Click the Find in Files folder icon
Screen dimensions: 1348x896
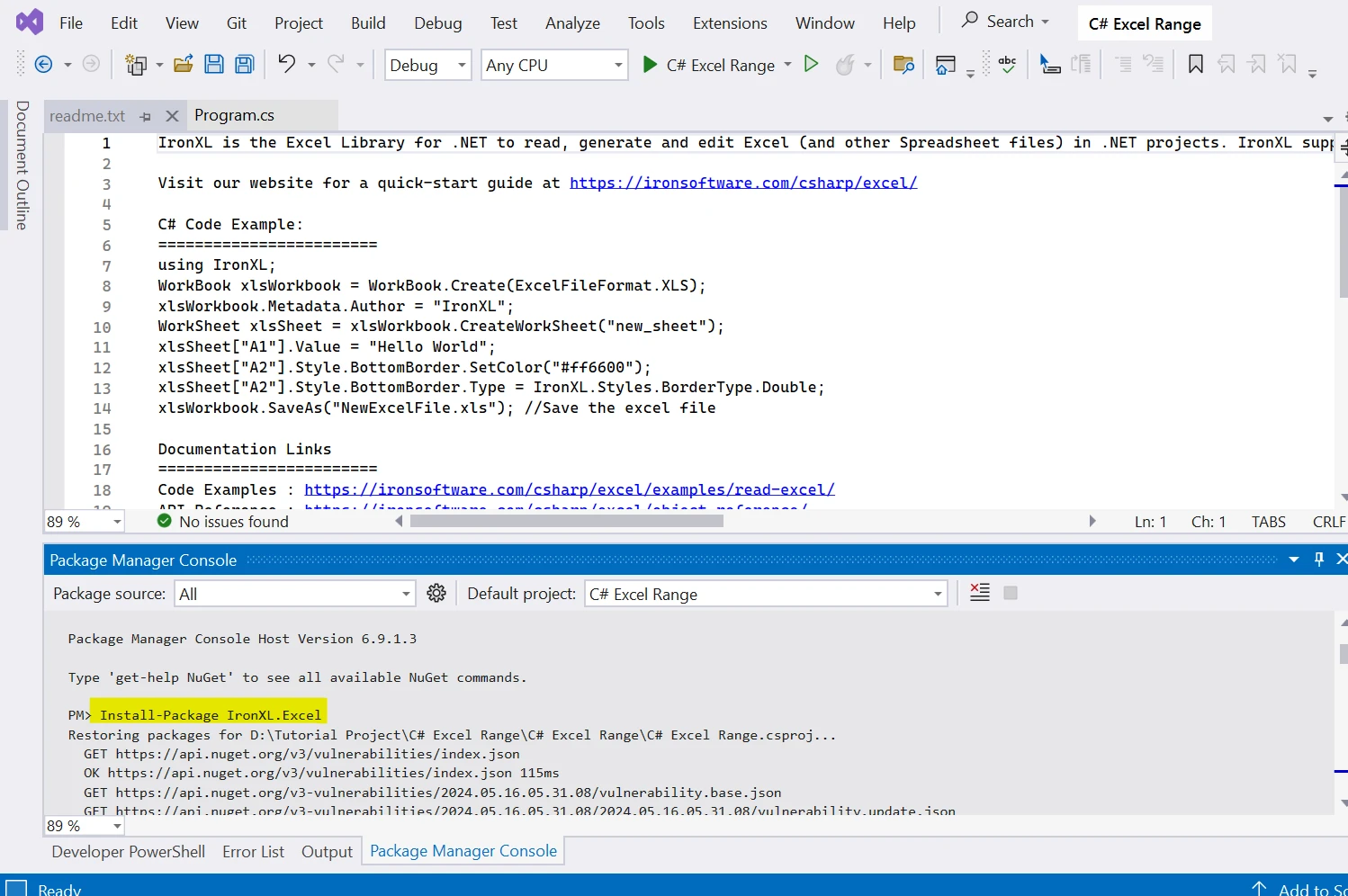903,64
